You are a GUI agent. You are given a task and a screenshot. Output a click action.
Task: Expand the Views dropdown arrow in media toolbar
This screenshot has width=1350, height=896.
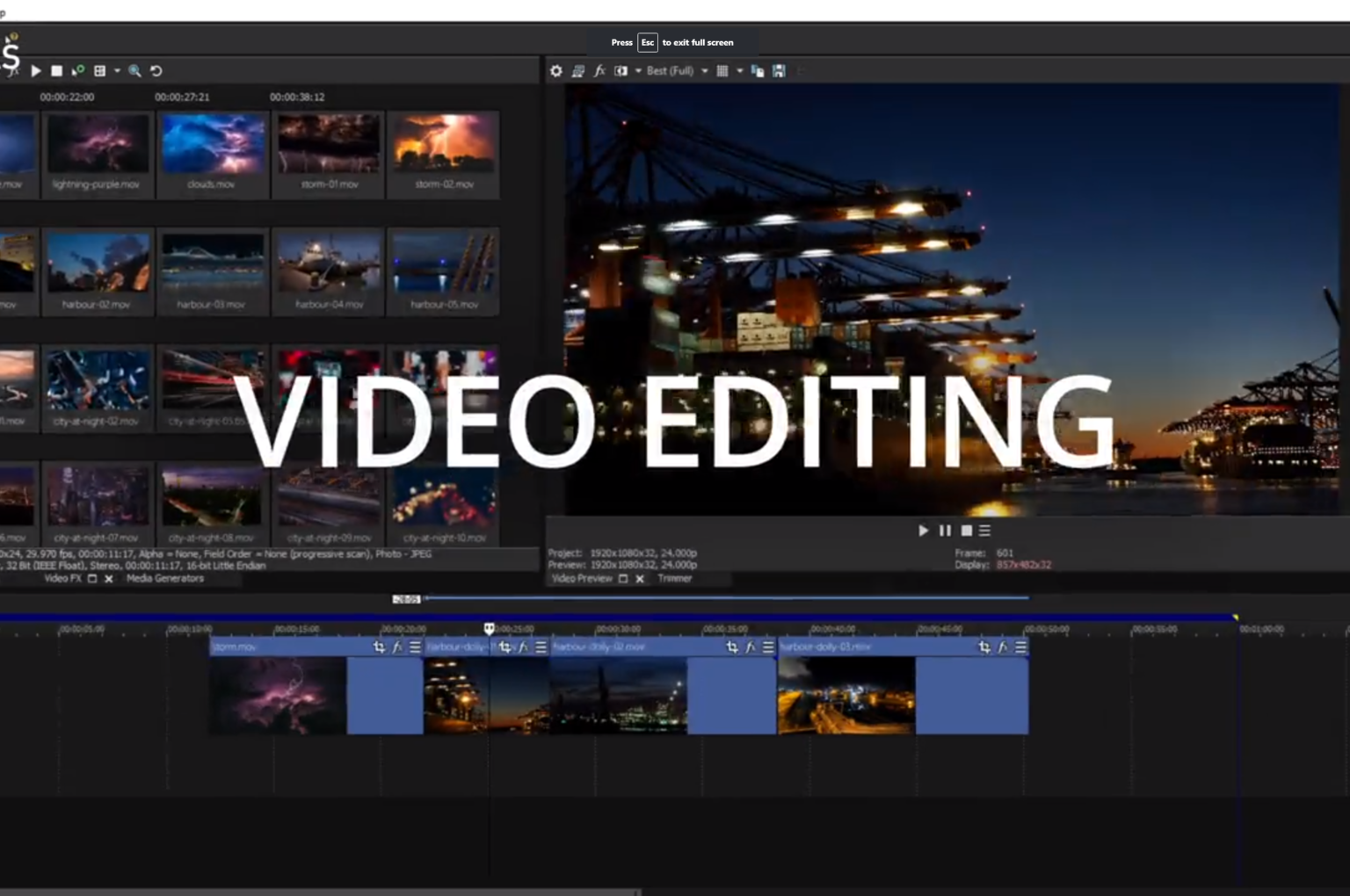tap(117, 71)
